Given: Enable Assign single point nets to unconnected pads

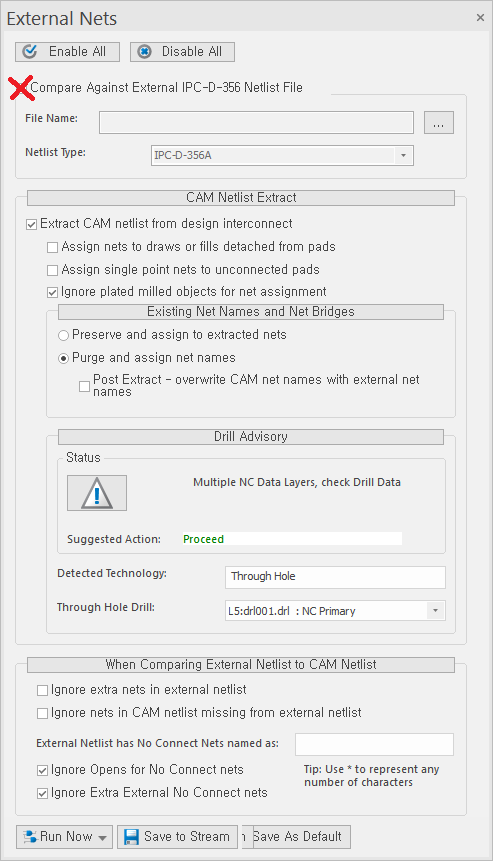Looking at the screenshot, I should [52, 270].
